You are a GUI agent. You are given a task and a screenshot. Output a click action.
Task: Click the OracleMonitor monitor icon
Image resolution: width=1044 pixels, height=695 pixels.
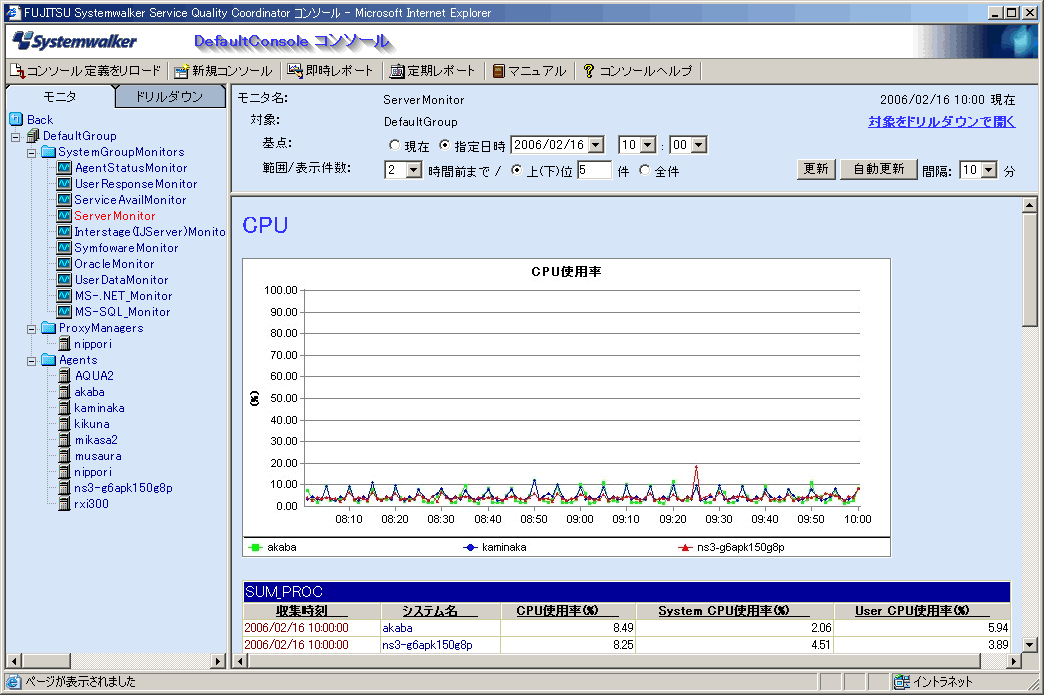coord(64,264)
